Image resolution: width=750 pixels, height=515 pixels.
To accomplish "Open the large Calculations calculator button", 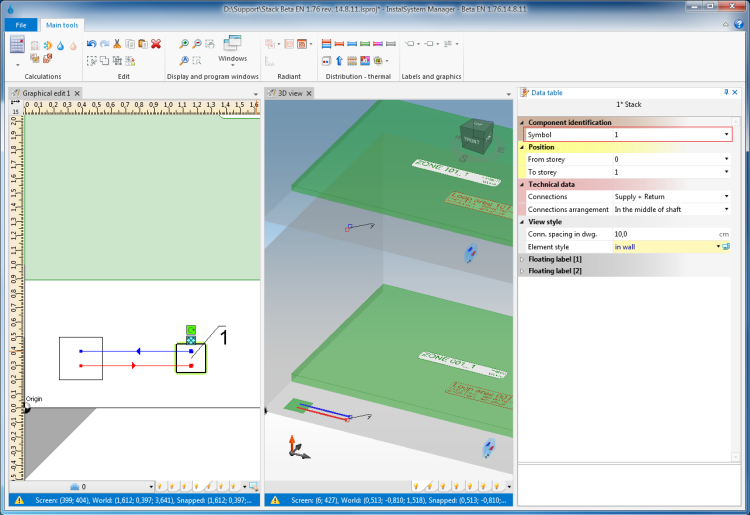I will tap(17, 44).
